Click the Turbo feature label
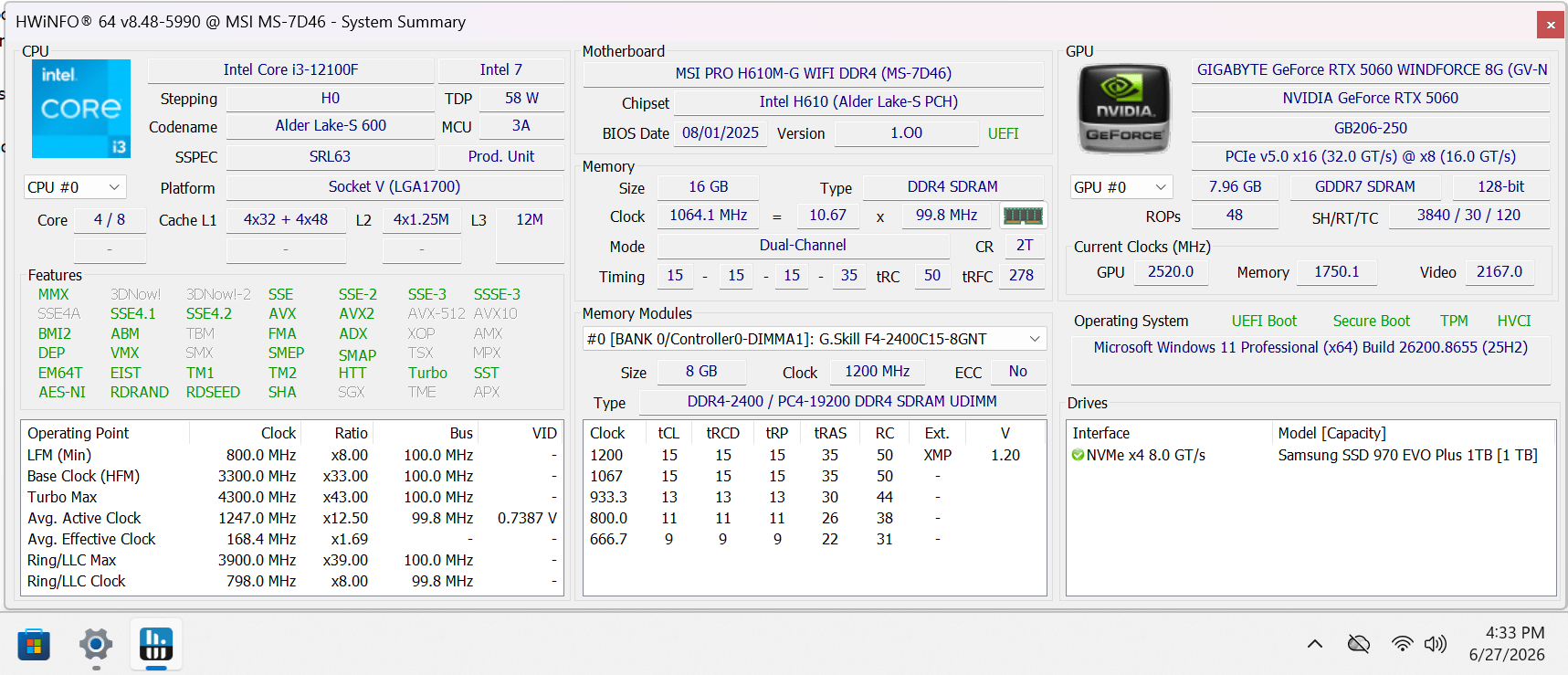The width and height of the screenshot is (1568, 675). (x=427, y=373)
